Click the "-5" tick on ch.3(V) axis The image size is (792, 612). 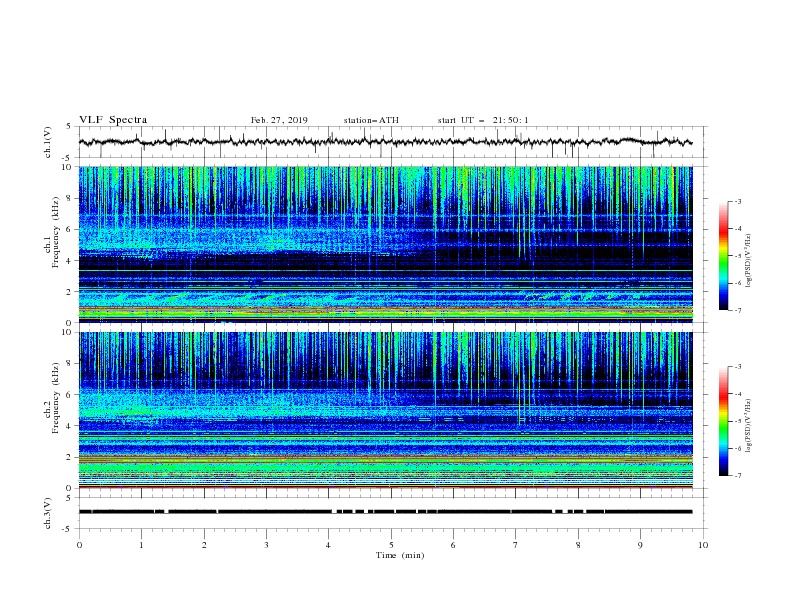[68, 529]
